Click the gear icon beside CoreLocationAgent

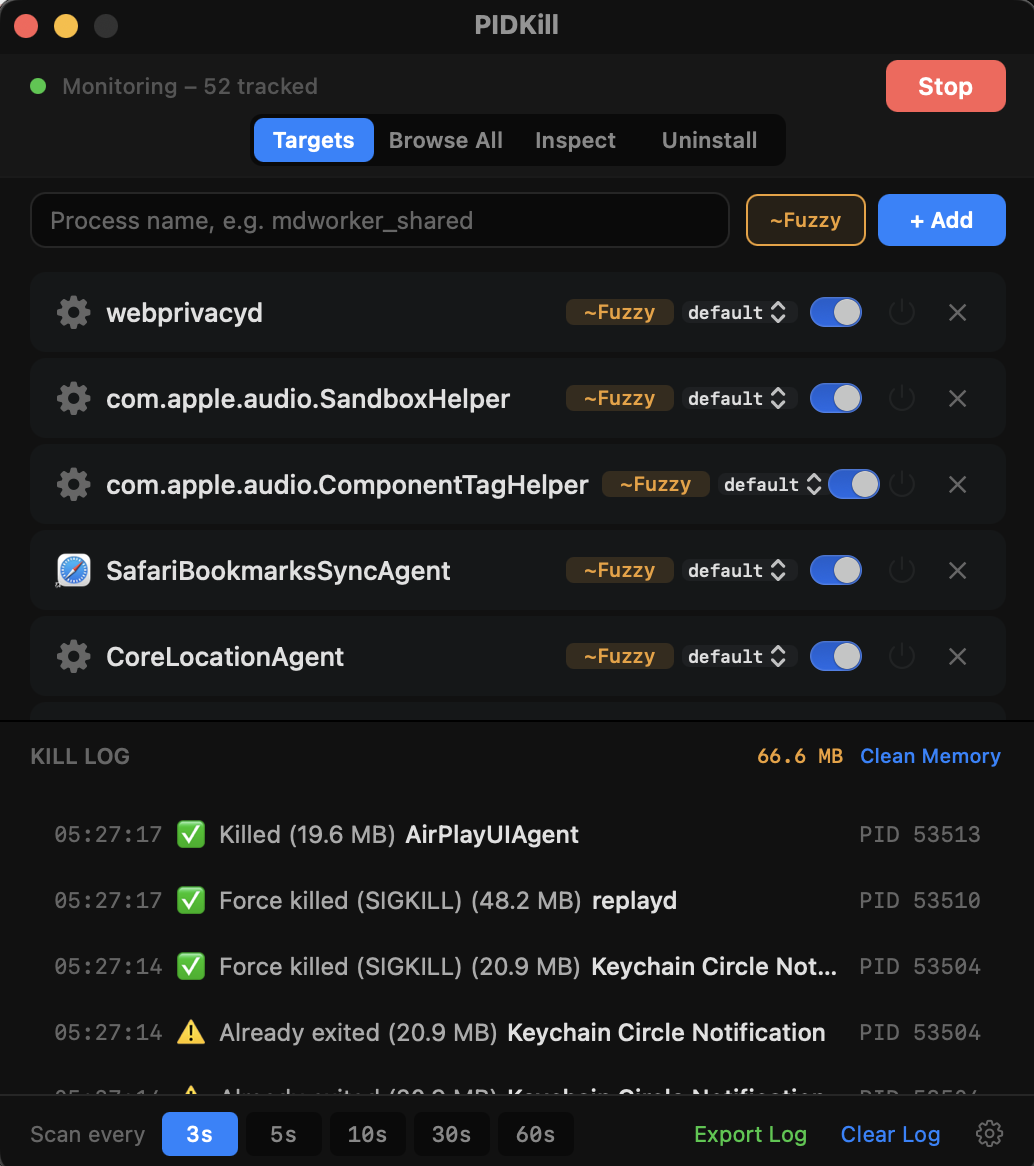74,657
